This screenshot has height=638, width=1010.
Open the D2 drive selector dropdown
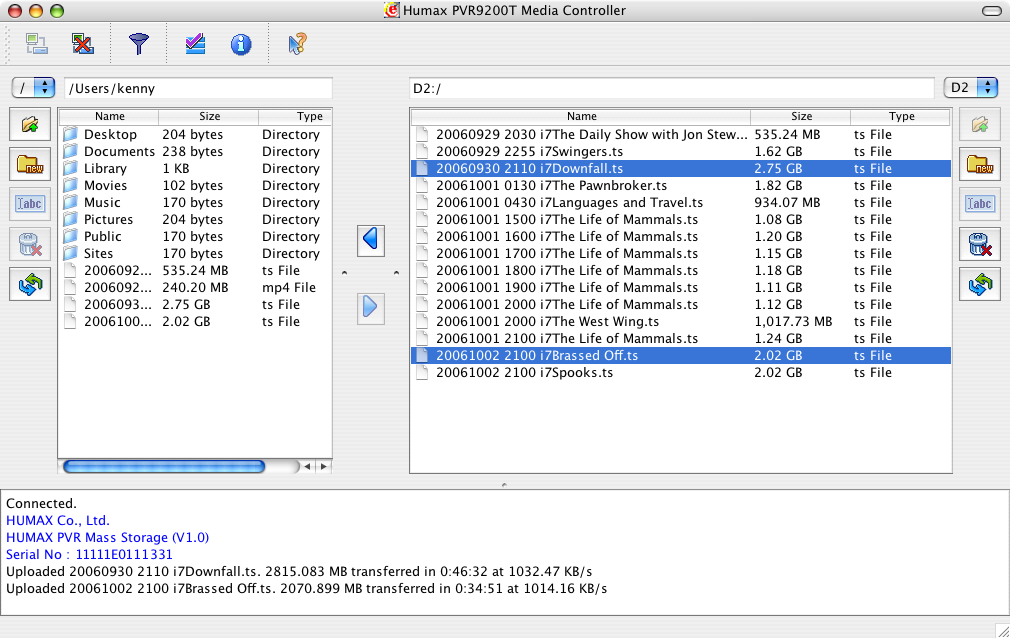971,88
